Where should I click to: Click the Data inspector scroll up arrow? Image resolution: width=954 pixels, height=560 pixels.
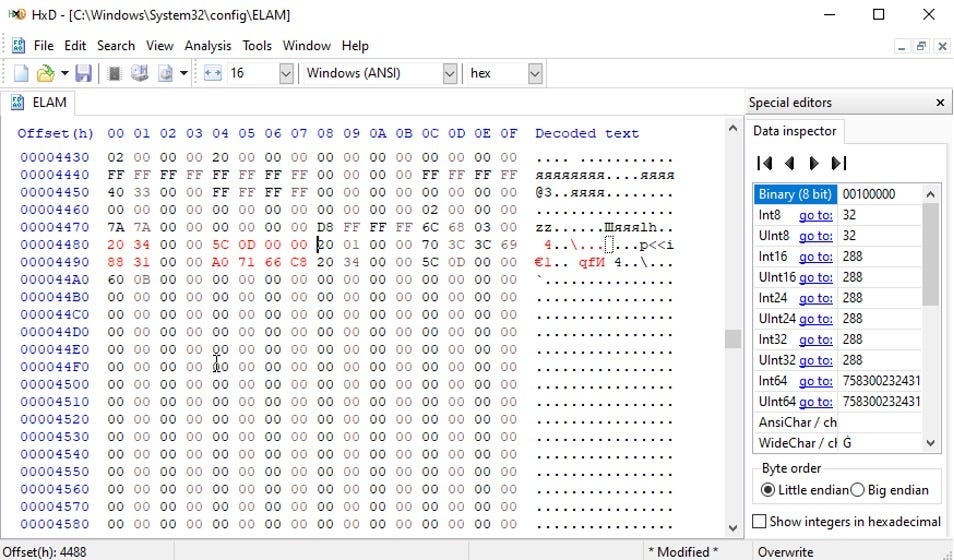[x=930, y=194]
